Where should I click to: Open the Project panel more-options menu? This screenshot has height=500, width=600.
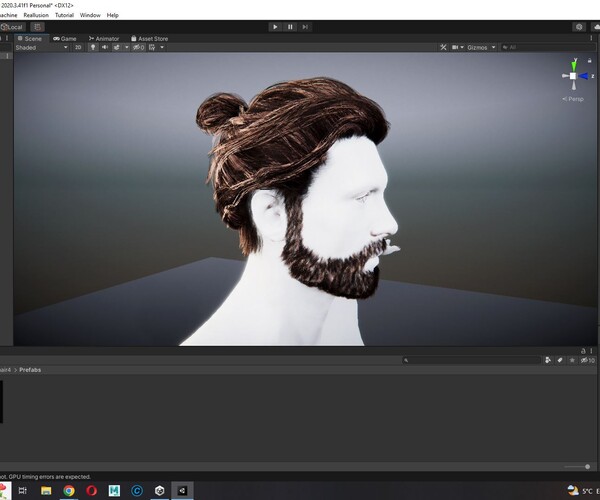[x=591, y=351]
